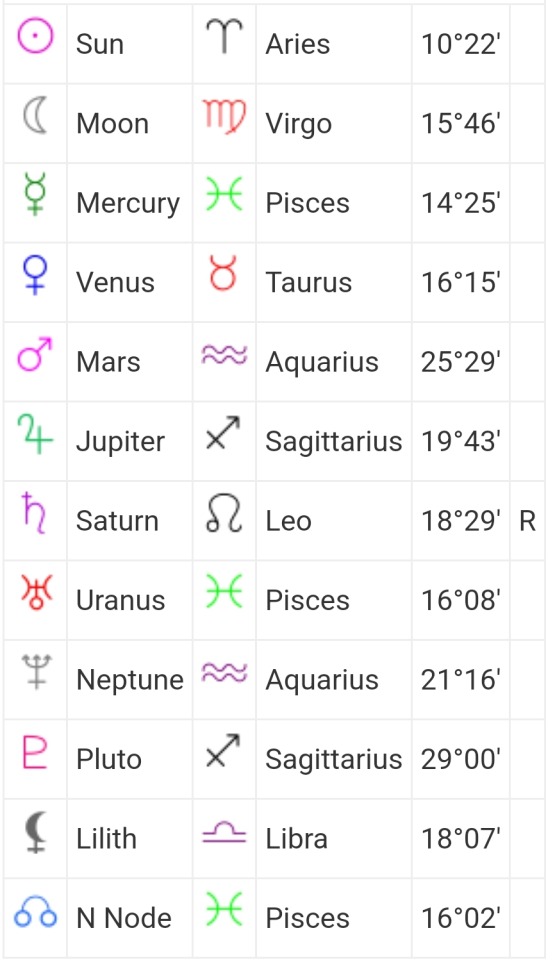Select the Lilith black moon icon
The image size is (555, 960).
pyautogui.click(x=36, y=831)
